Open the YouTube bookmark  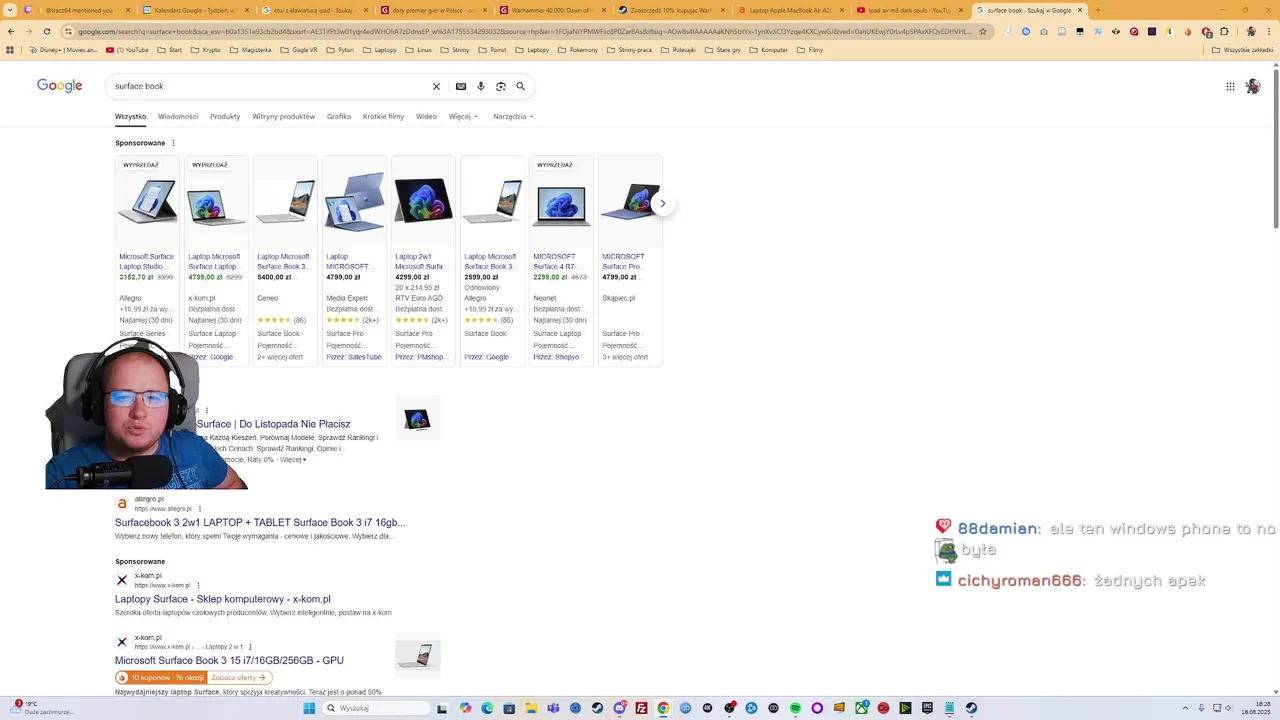[x=127, y=49]
